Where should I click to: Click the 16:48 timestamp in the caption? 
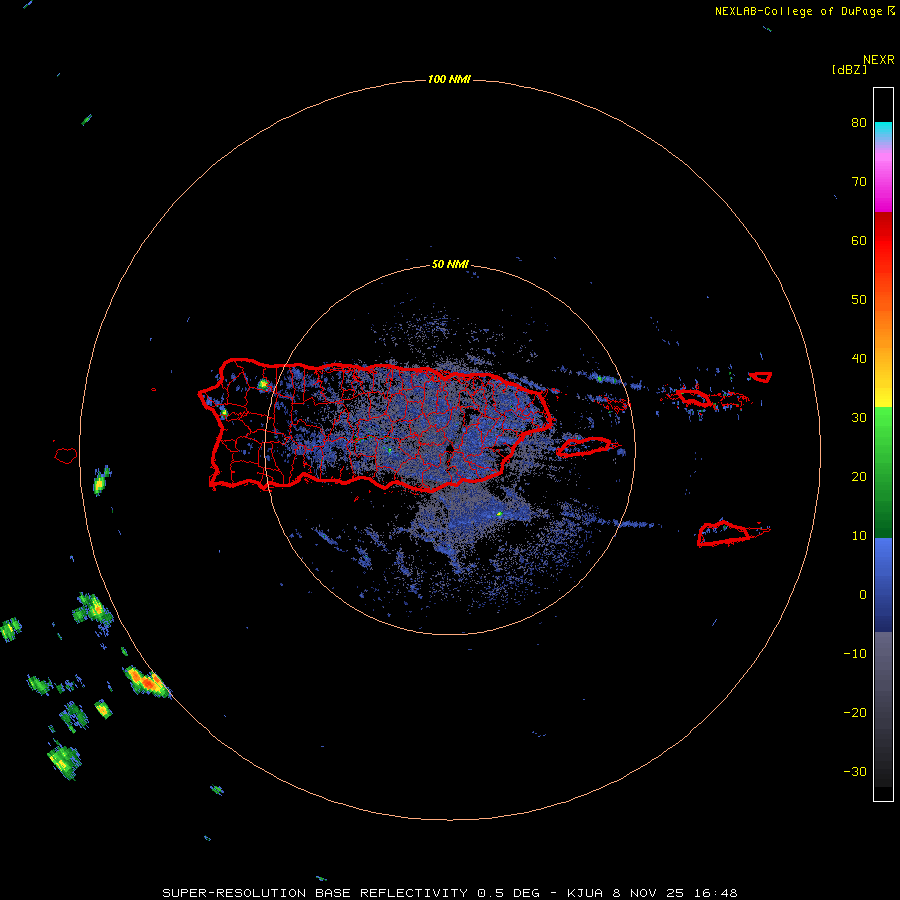[715, 893]
